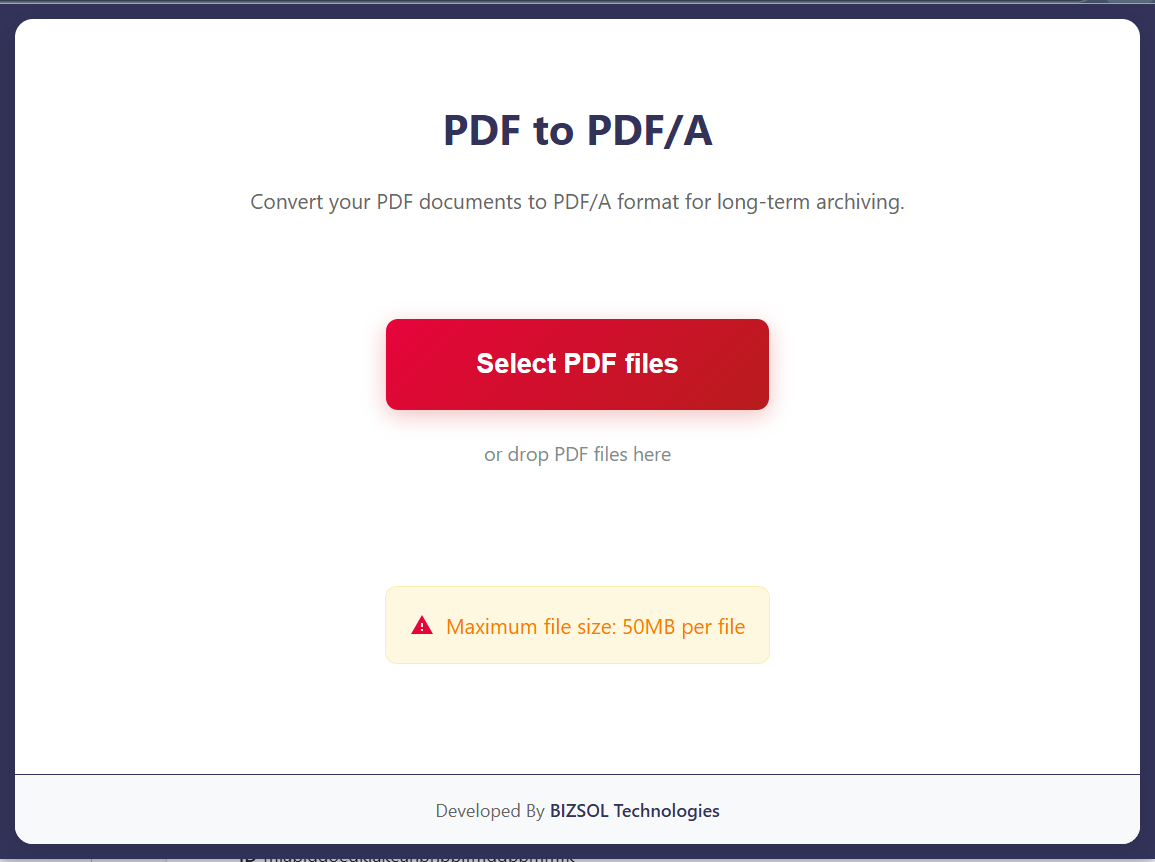Click the "or drop PDF files here" text

[x=577, y=455]
